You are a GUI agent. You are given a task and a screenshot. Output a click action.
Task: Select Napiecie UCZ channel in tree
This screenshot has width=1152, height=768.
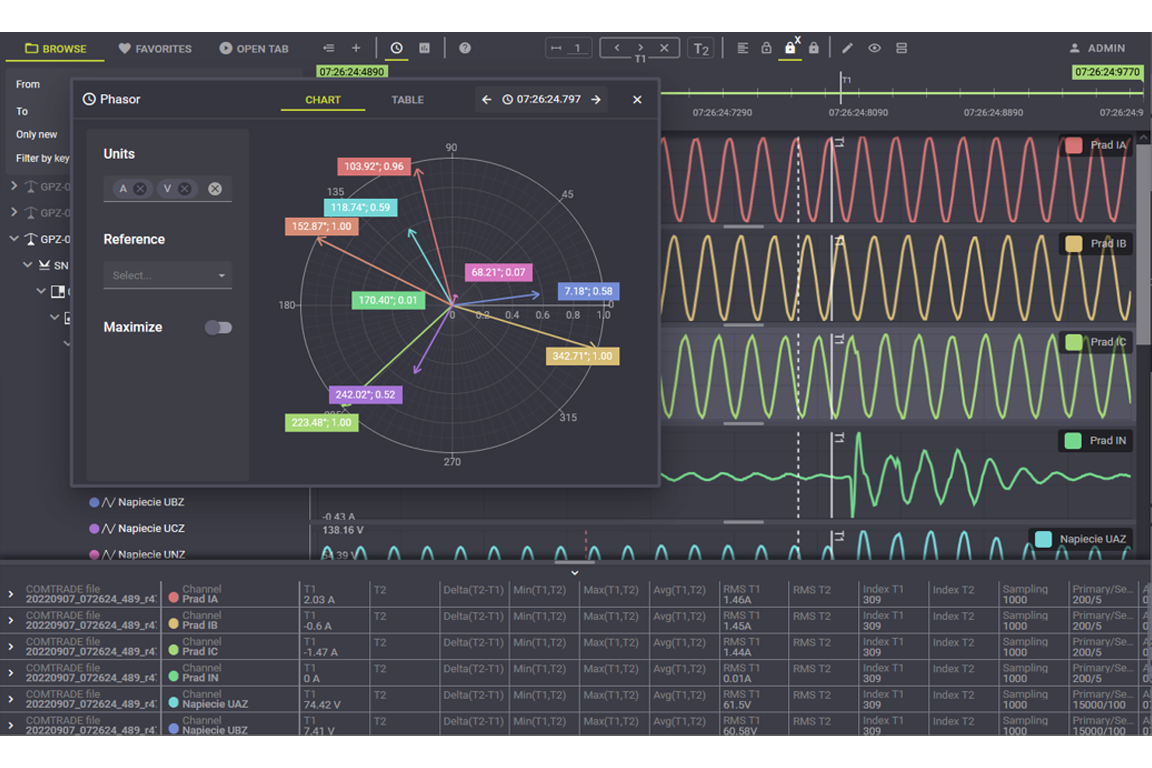click(137, 528)
